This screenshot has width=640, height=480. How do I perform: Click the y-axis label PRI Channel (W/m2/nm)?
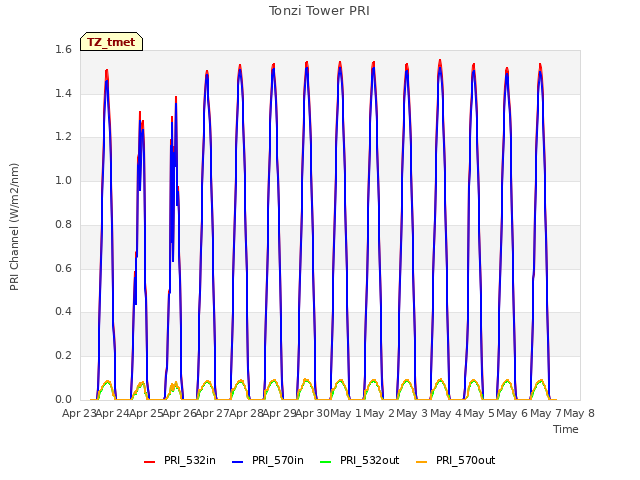tap(14, 227)
